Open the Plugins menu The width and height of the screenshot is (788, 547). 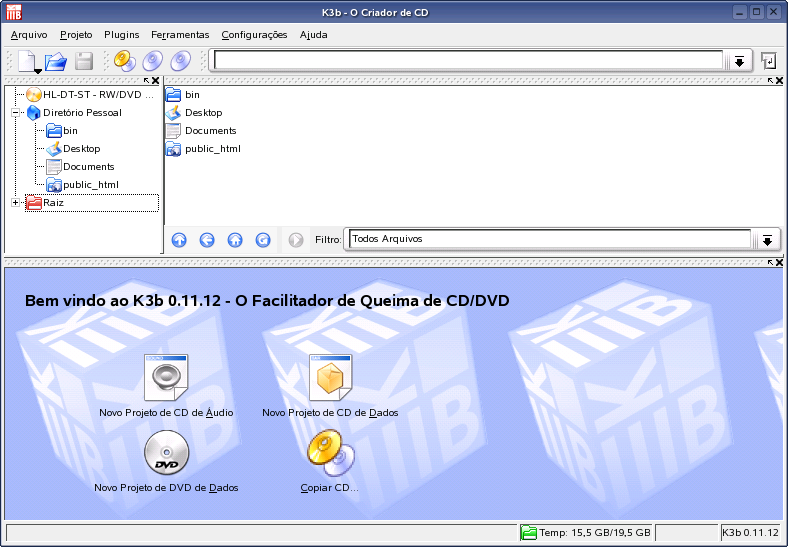(122, 35)
